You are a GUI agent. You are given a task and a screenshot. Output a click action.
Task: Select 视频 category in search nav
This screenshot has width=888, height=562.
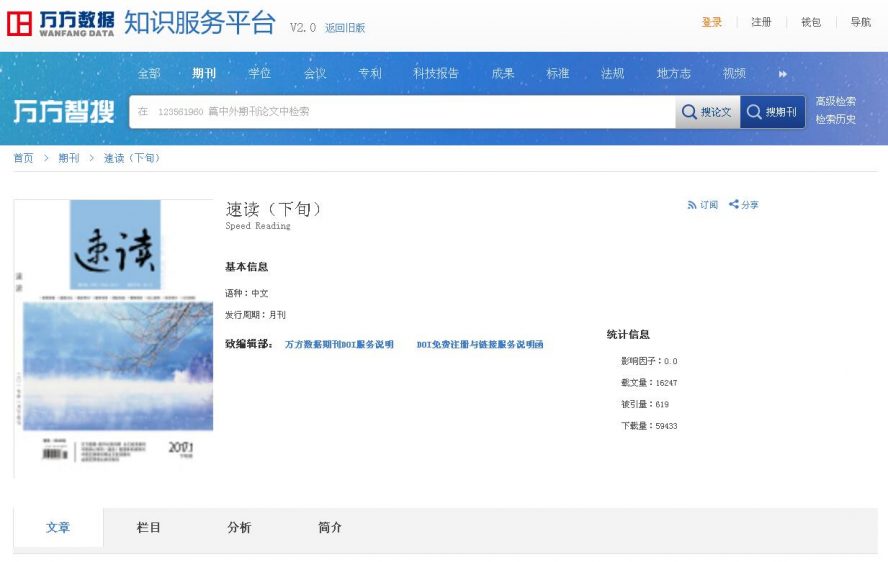point(734,74)
